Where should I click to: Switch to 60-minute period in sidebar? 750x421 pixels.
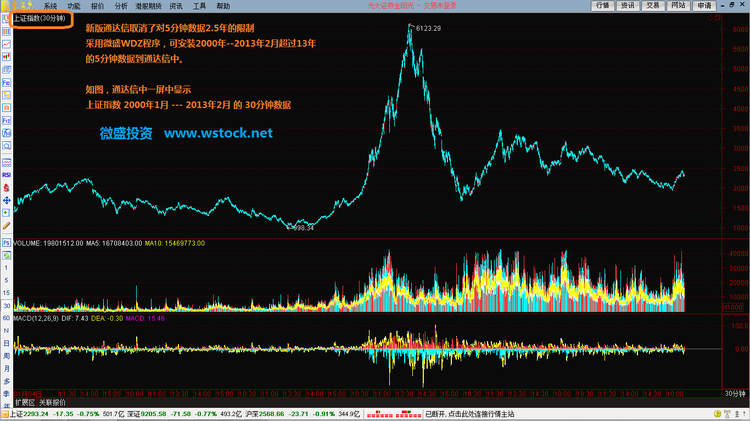6,318
